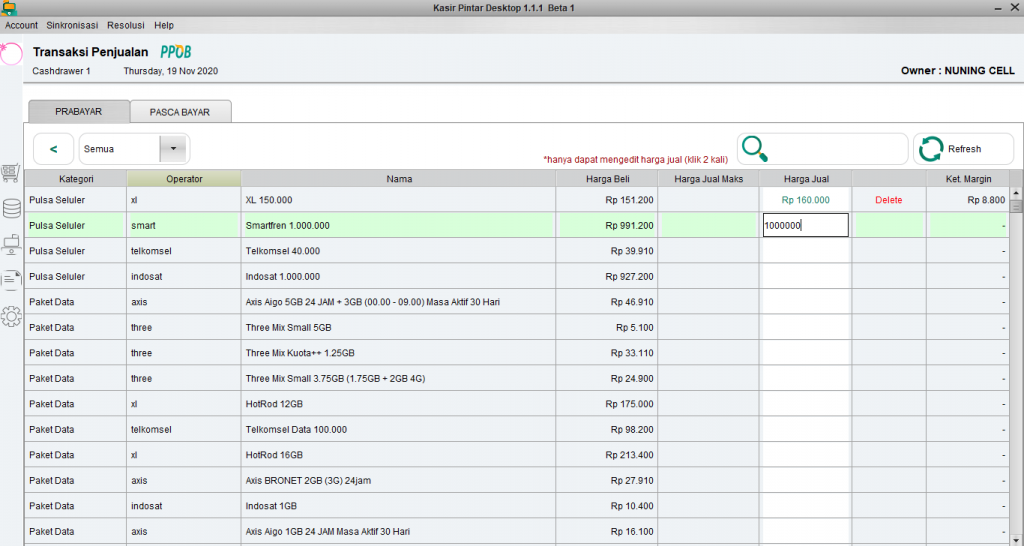1024x546 pixels.
Task: Select the Telkomsel 40.000 row name
Action: coord(283,251)
